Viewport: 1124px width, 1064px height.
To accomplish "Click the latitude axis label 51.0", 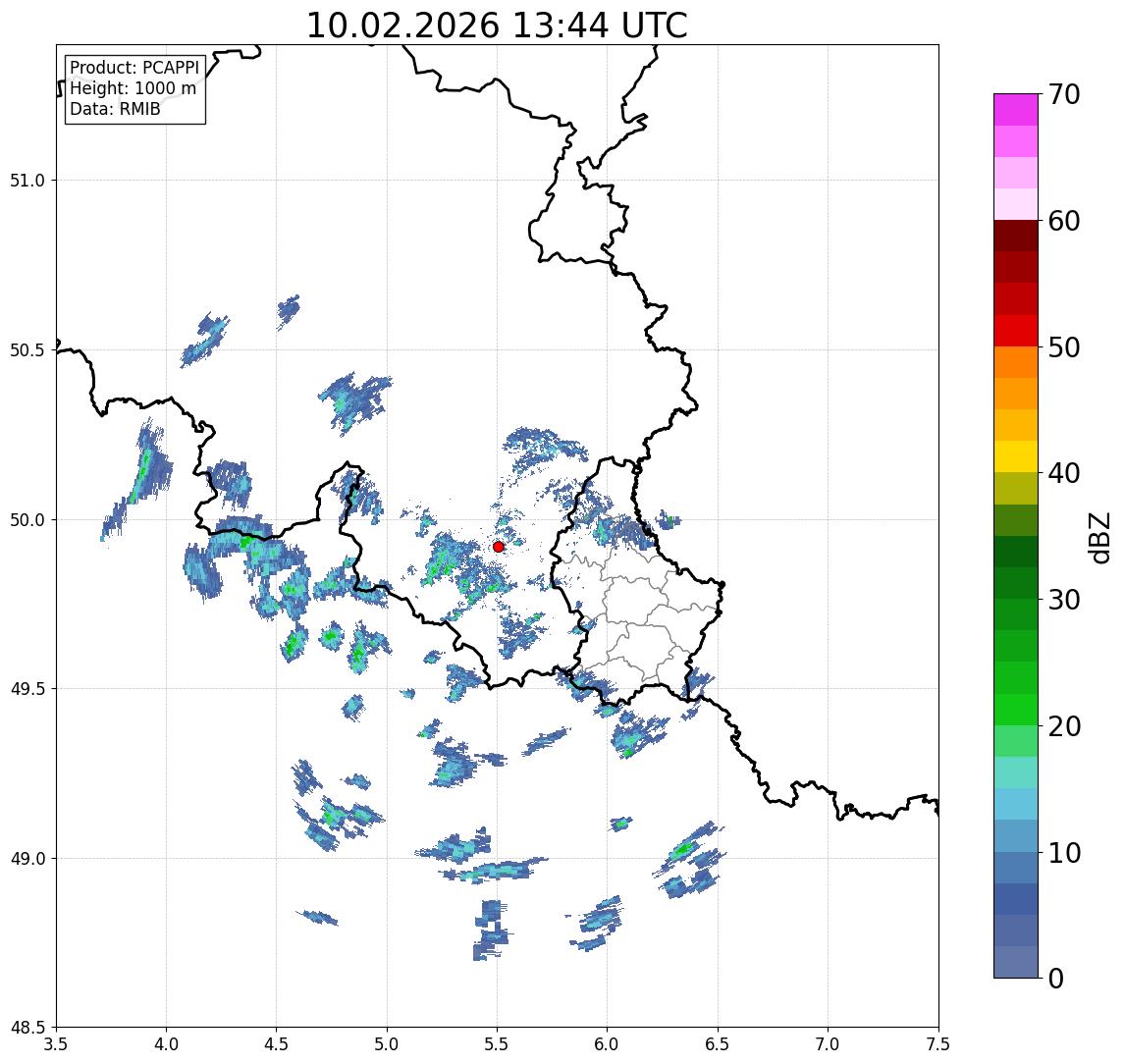I will pyautogui.click(x=27, y=181).
